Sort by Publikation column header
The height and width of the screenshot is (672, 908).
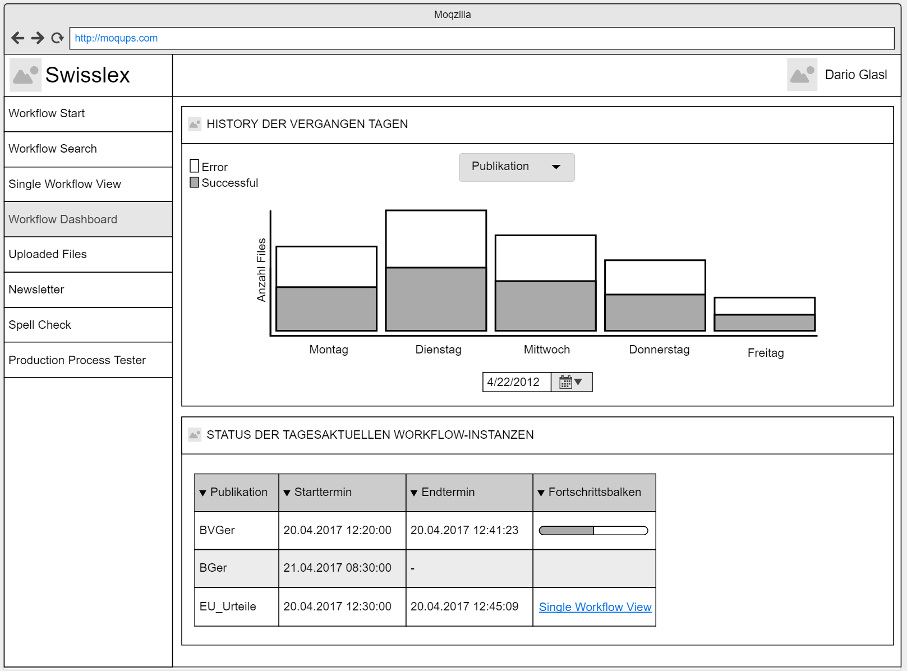pyautogui.click(x=236, y=492)
